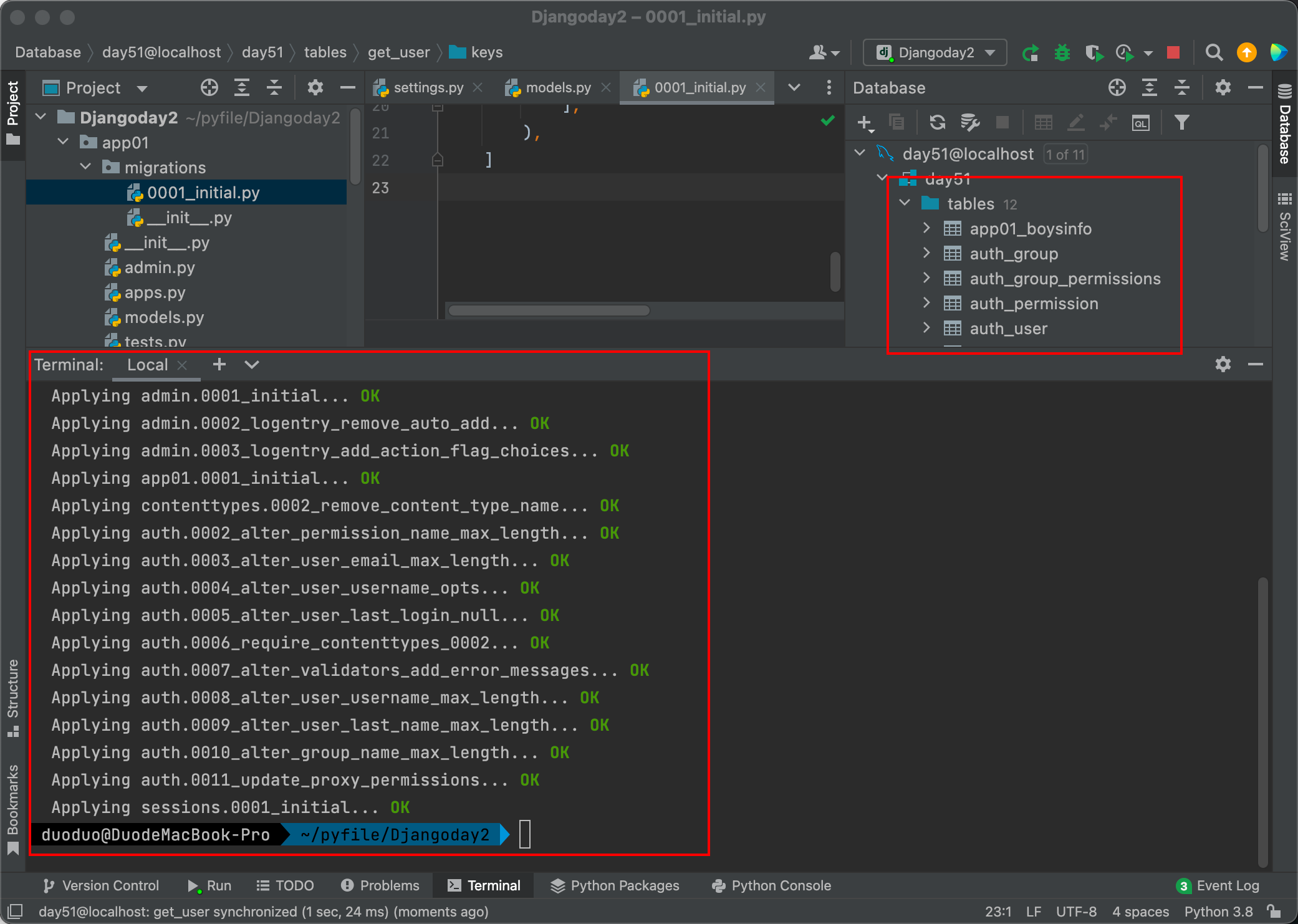The image size is (1298, 924).
Task: Open the Run tool window
Action: pos(209,885)
